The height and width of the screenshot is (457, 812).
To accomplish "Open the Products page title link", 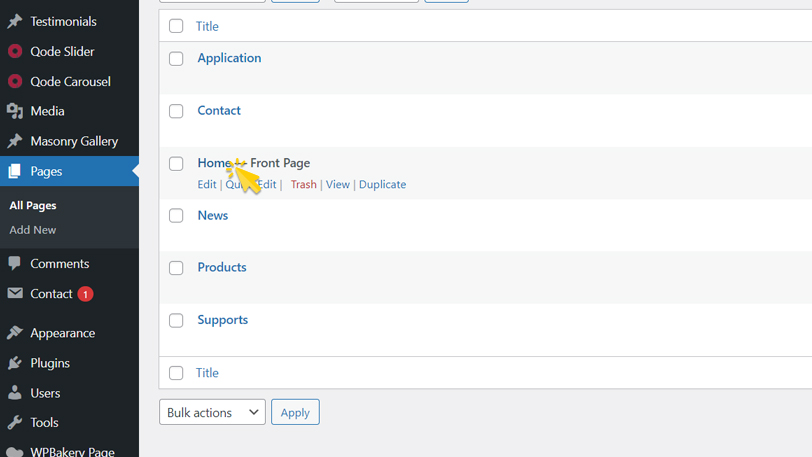I will pos(222,268).
